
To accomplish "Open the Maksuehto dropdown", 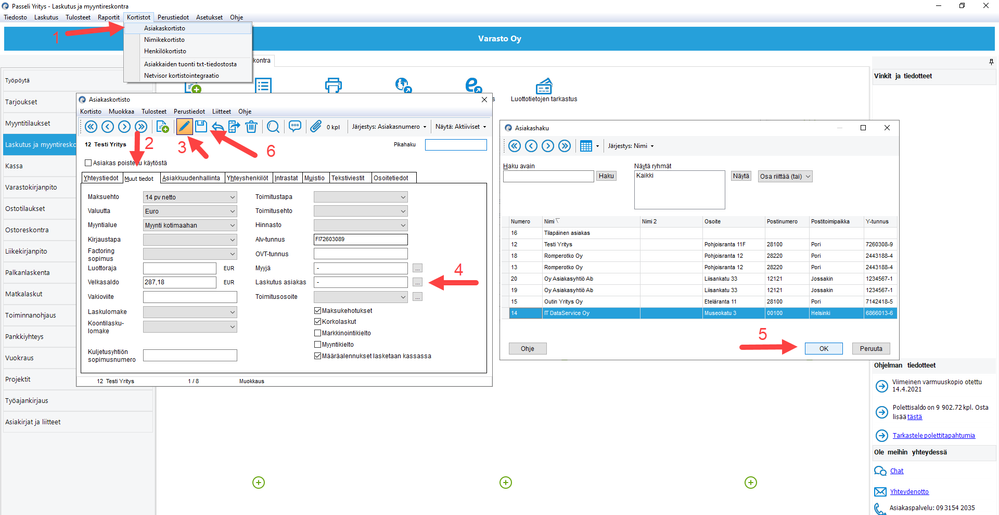I will click(190, 197).
